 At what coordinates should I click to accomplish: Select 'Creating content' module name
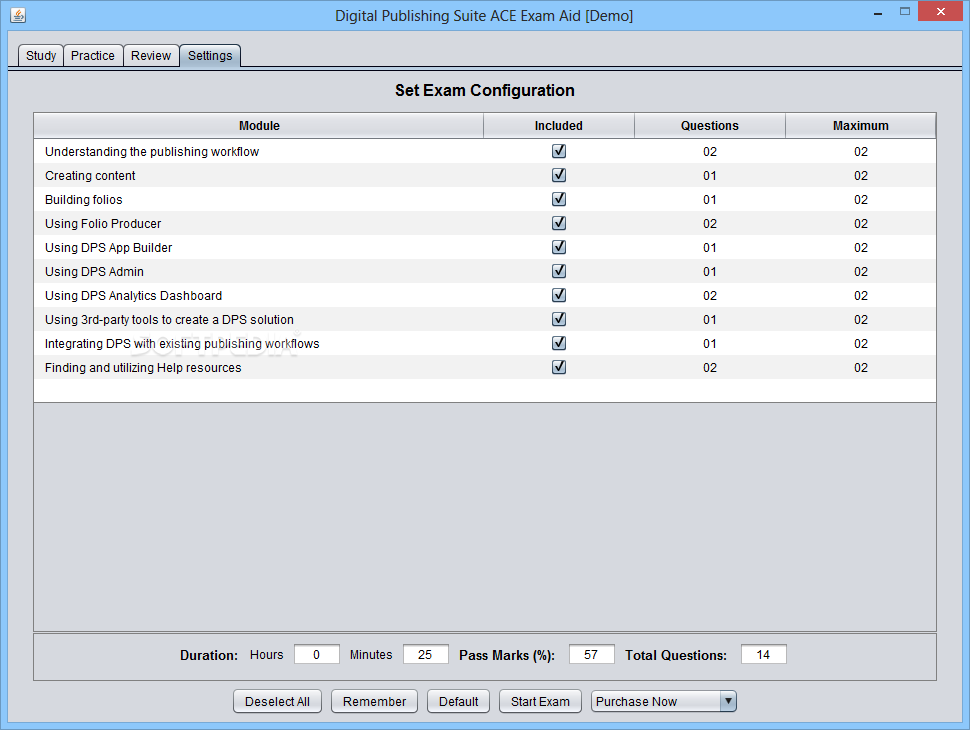click(x=90, y=176)
